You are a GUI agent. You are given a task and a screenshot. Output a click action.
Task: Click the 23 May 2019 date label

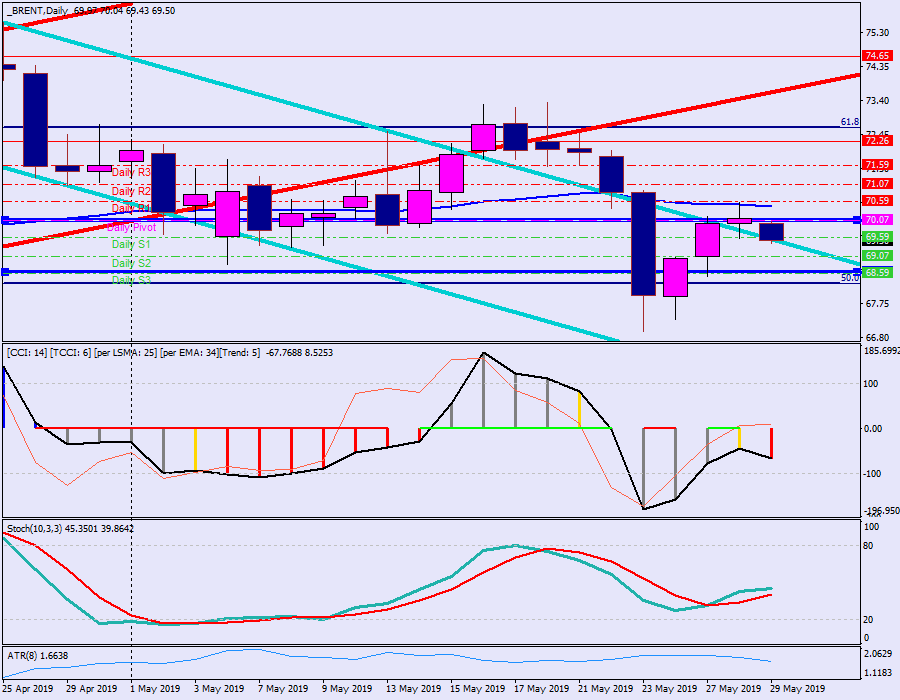point(668,689)
